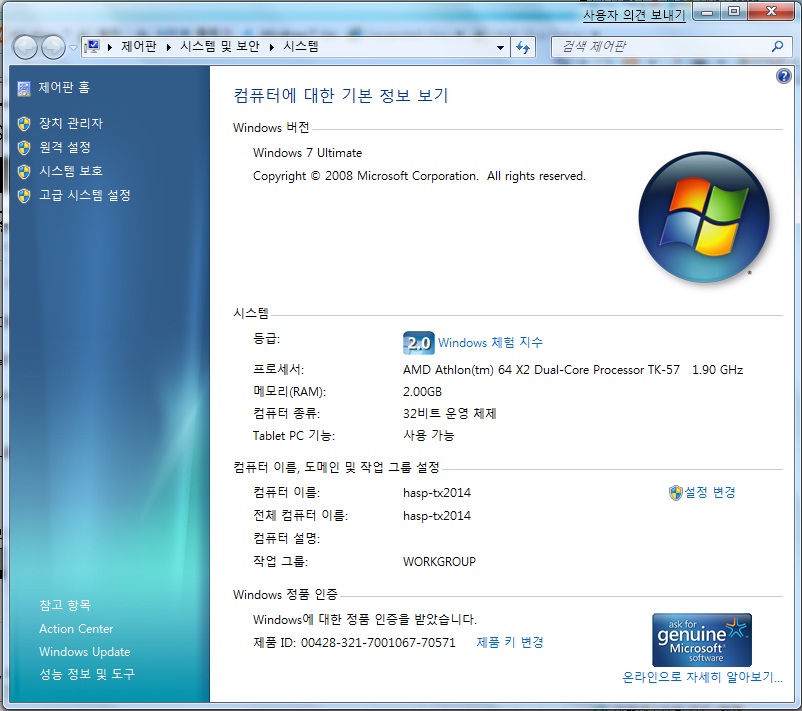Open the recent pages dropdown beside the navigation arrows
802x711 pixels.
73,48
